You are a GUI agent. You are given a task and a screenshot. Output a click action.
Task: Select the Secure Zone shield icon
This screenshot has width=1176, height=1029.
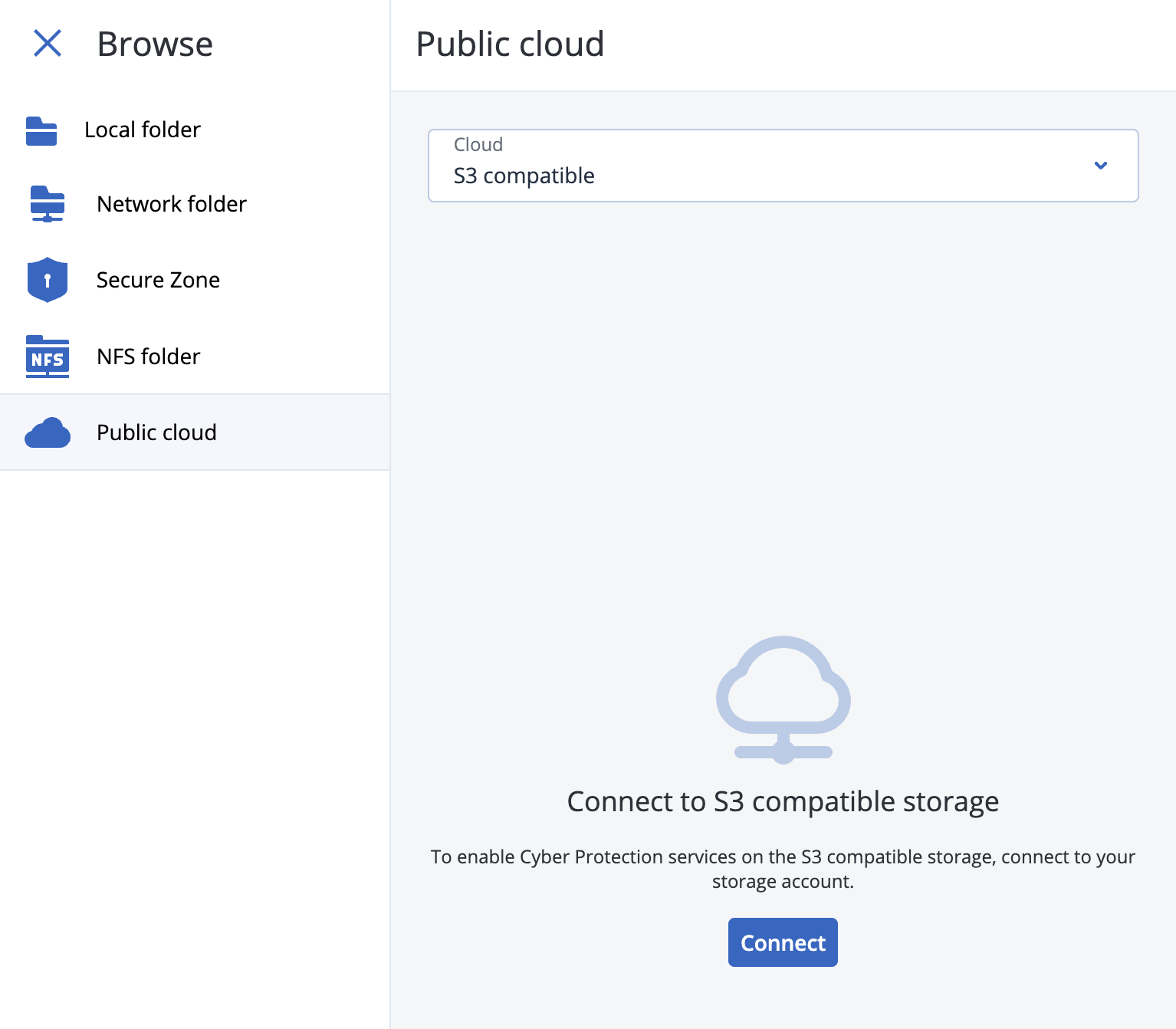47,280
